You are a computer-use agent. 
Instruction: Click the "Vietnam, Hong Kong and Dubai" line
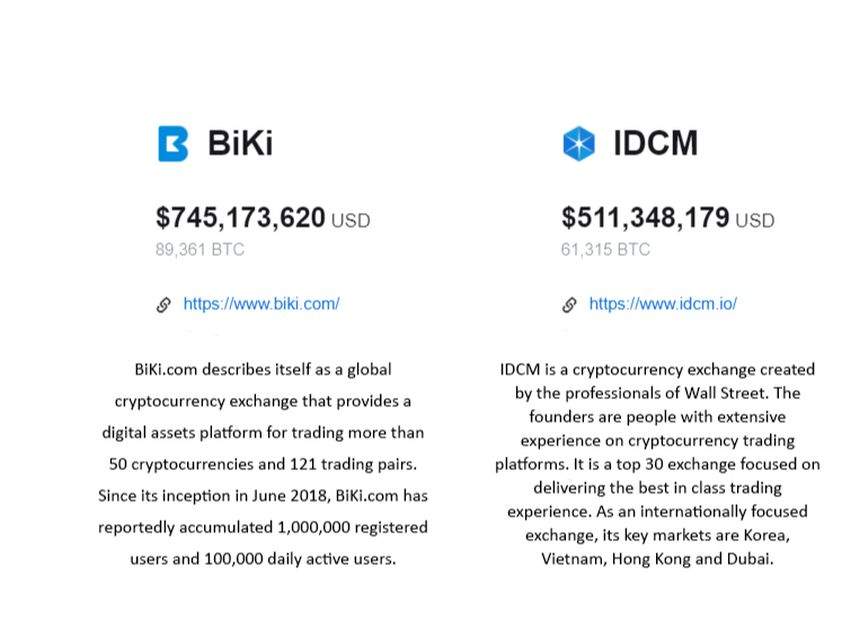(657, 558)
